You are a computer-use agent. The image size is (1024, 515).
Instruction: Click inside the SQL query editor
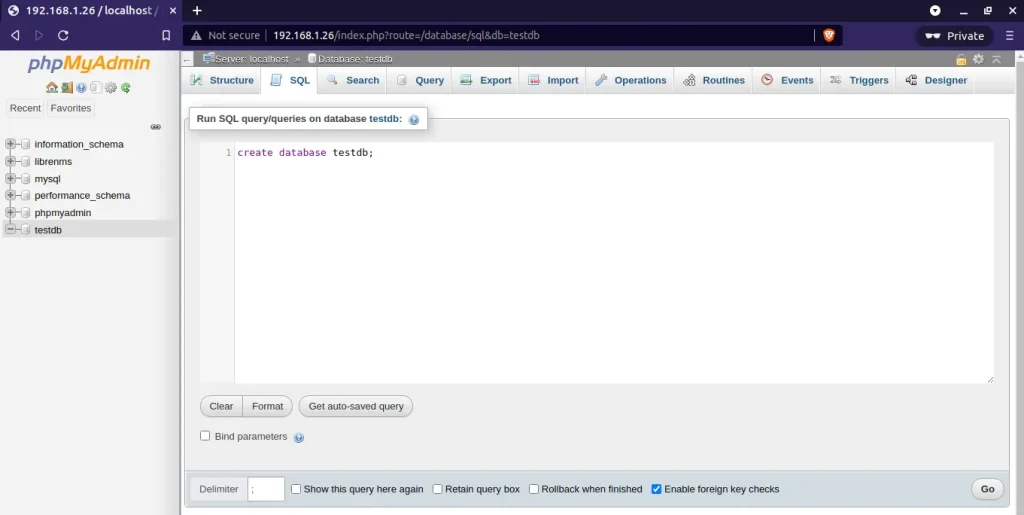pos(613,262)
